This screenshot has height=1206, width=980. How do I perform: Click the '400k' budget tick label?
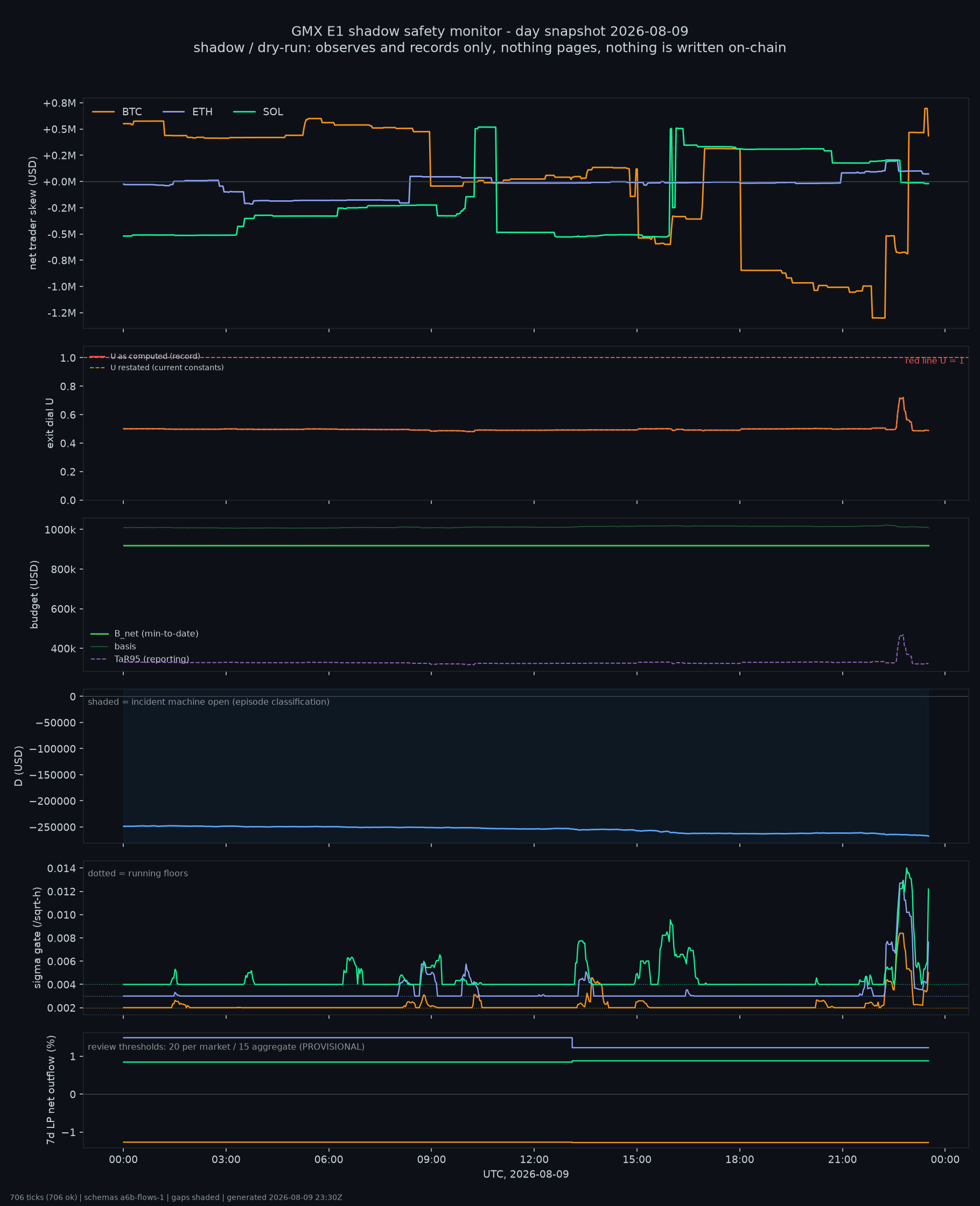[63, 649]
